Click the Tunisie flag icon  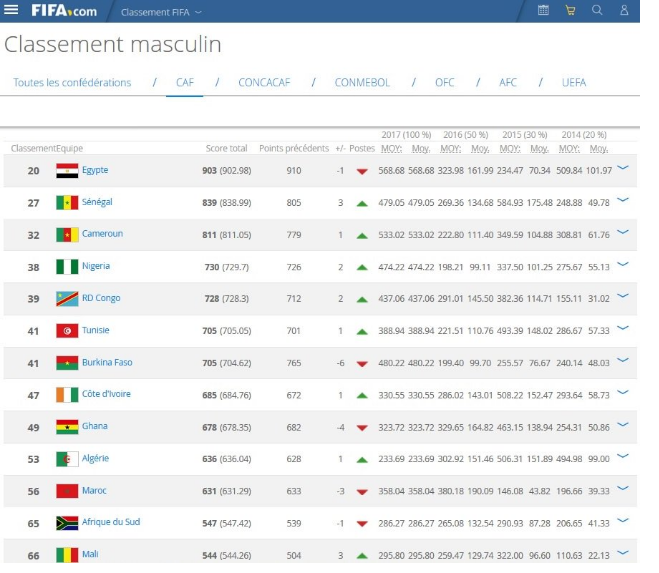point(67,331)
